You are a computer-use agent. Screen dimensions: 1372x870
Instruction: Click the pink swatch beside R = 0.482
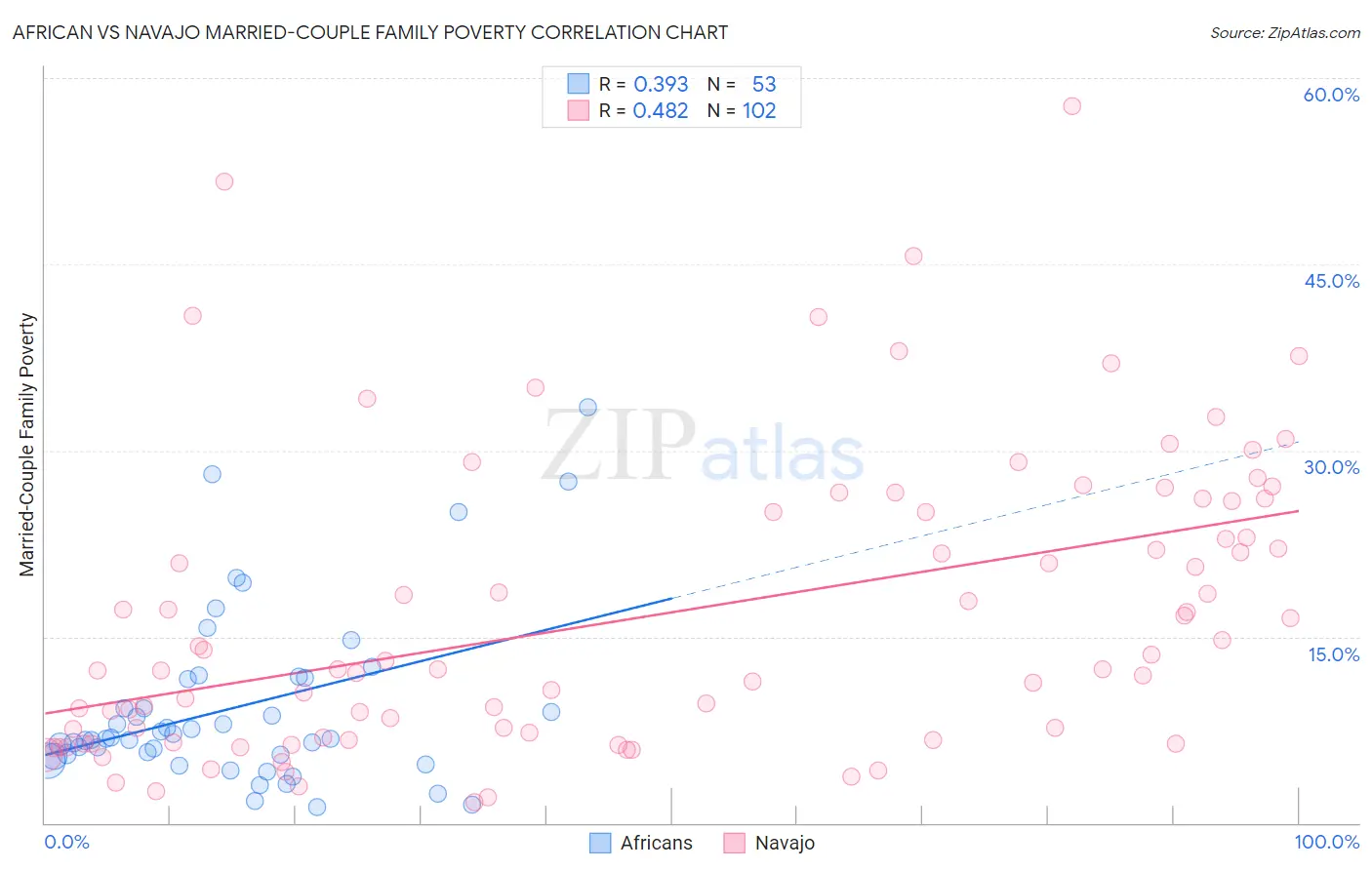coord(579,110)
